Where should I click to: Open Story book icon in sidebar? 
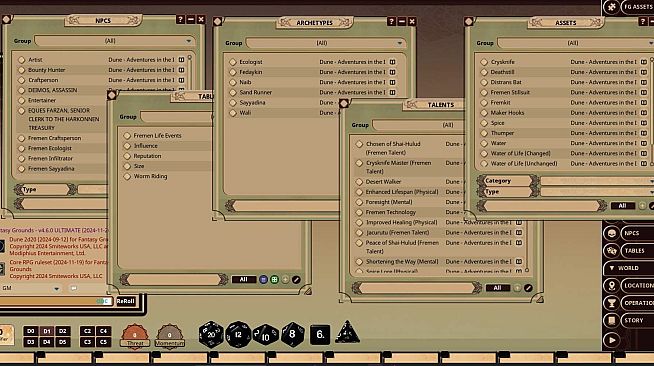(x=611, y=320)
